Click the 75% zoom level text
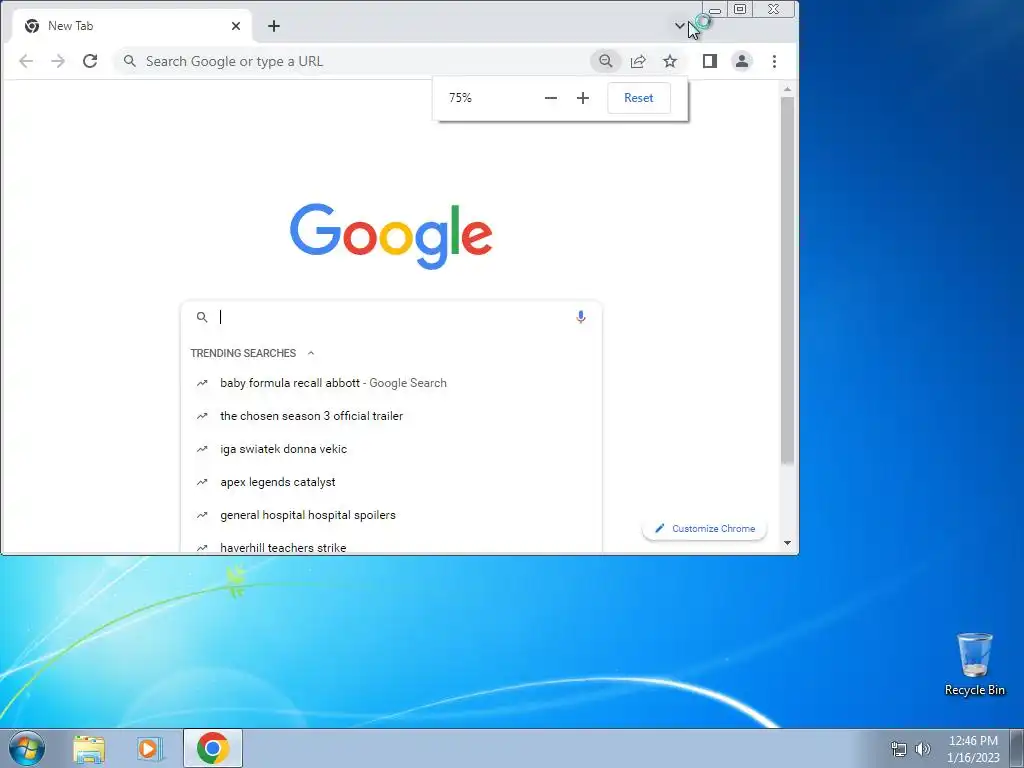The image size is (1024, 768). point(460,98)
